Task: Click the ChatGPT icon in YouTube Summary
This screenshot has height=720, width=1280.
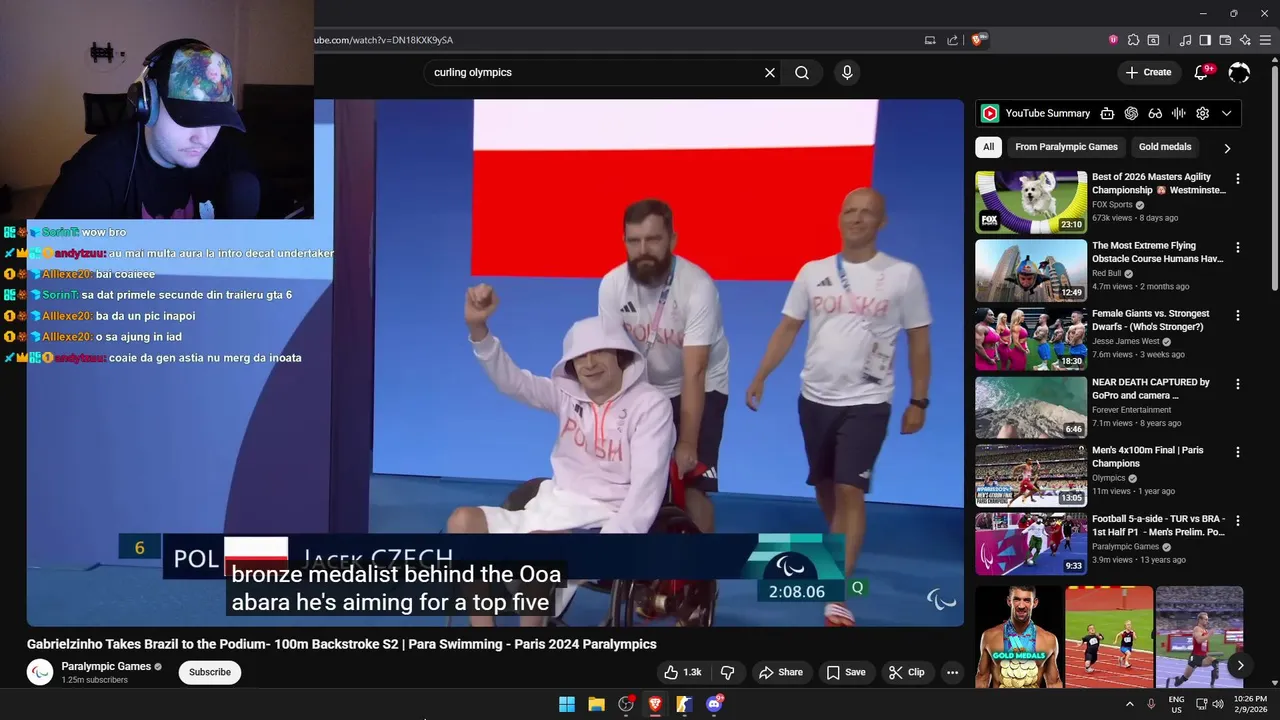Action: point(1131,113)
